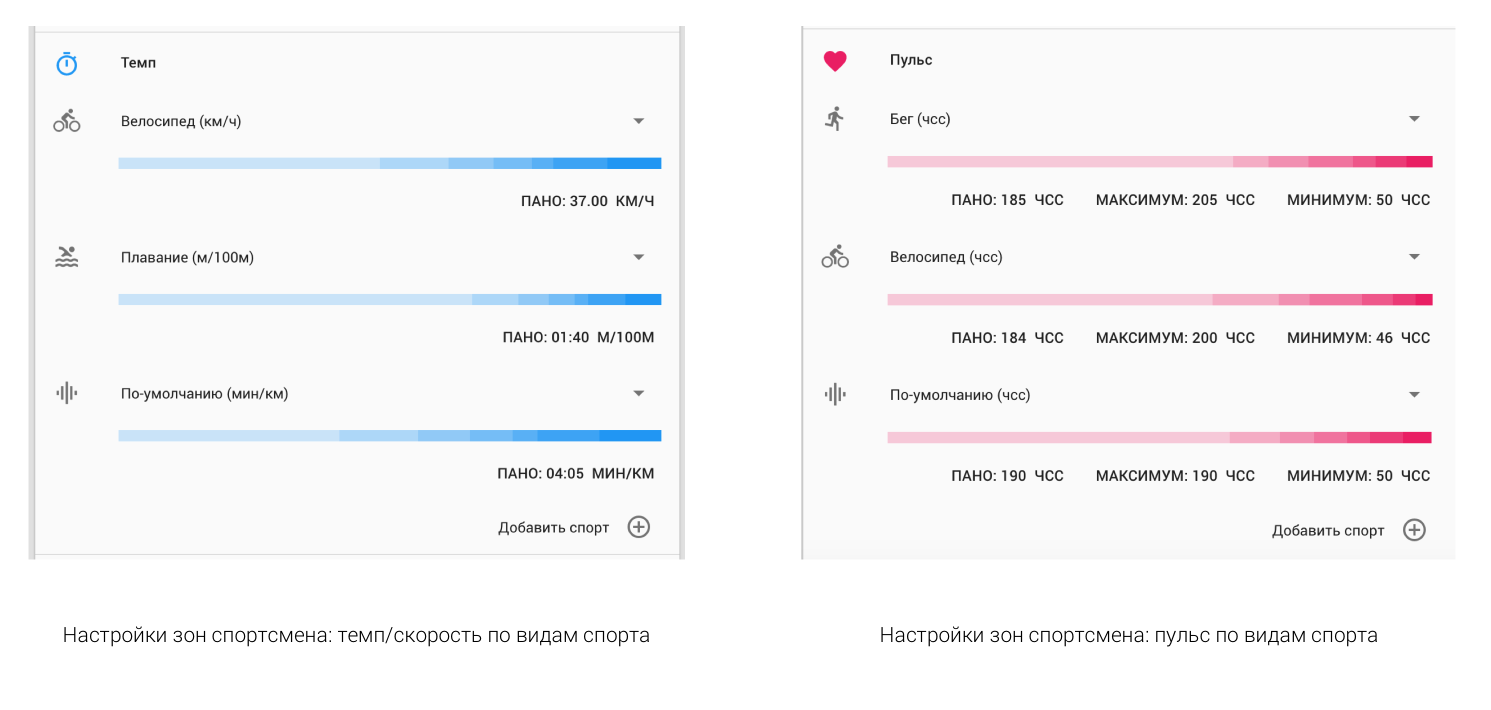Click the runner icon beside Бег (чсс)
The image size is (1491, 710).
(x=835, y=119)
